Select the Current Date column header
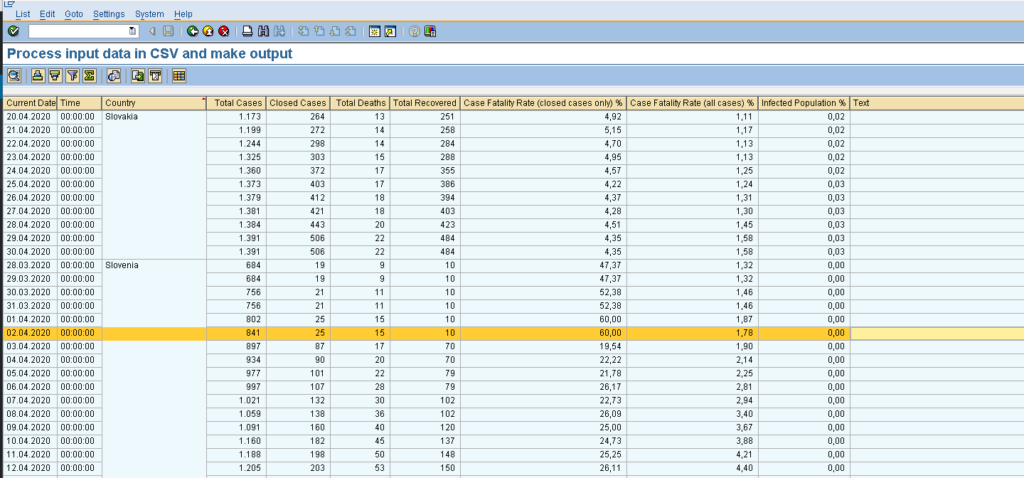 [30, 103]
